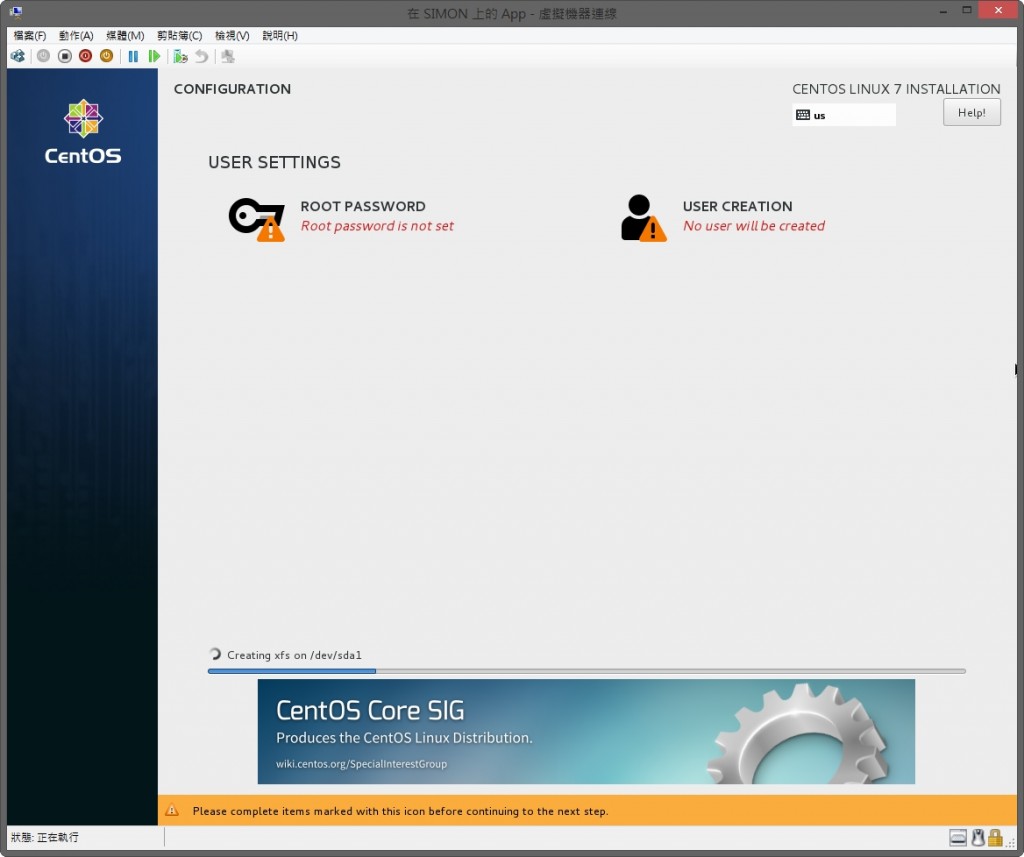The height and width of the screenshot is (857, 1024).
Task: Click the us keyboard layout indicator
Action: (844, 115)
